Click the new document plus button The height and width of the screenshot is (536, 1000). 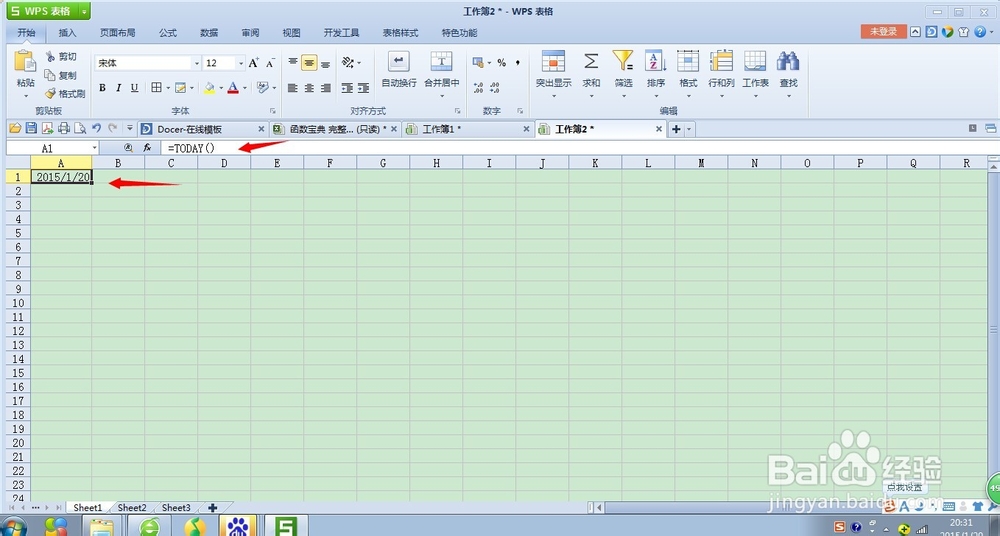676,129
